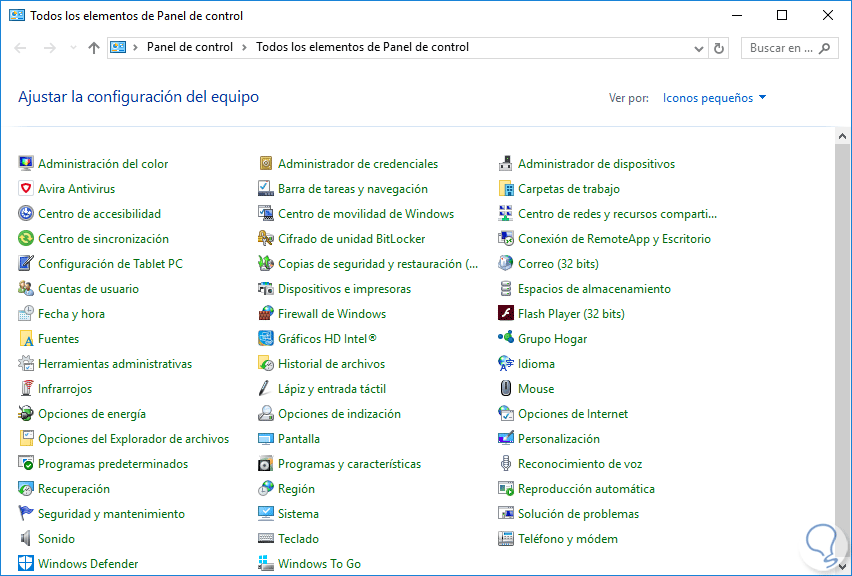852x576 pixels.
Task: Open 'Centro de redes y recursos compartidos' link
Action: [x=617, y=214]
